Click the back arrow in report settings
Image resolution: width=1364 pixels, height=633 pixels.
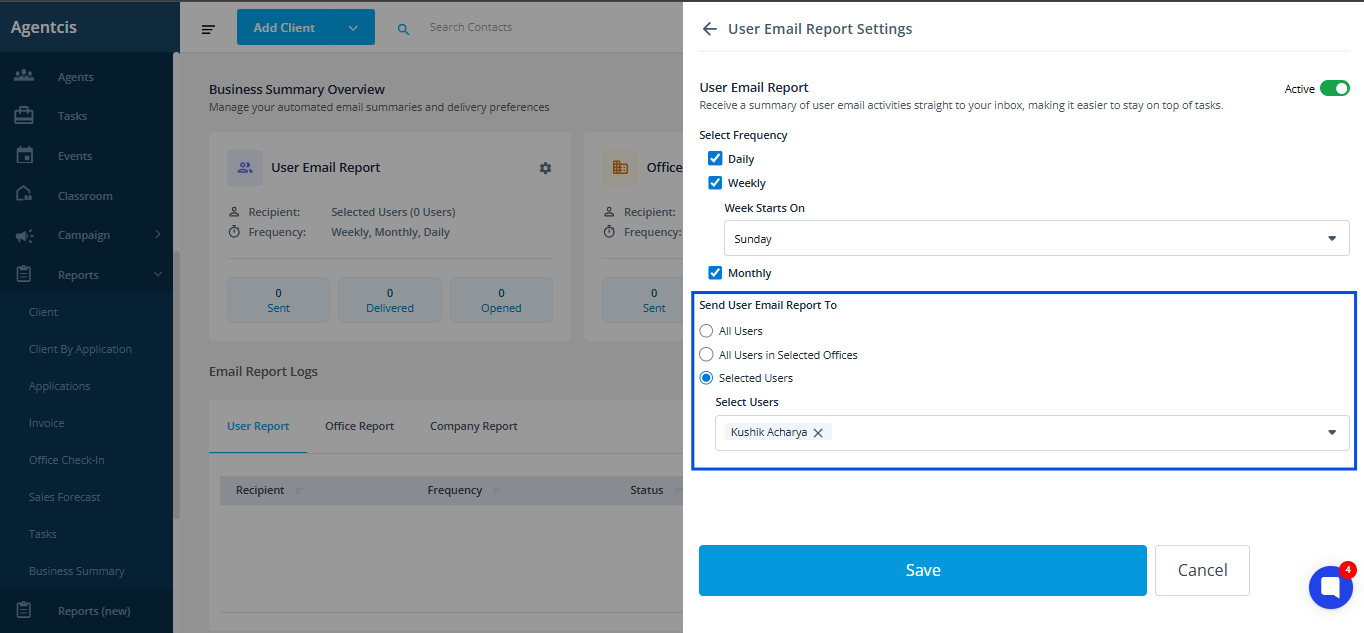pos(710,29)
